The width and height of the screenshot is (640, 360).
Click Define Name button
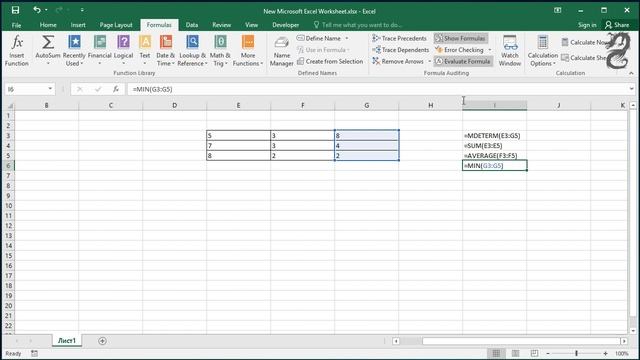click(x=318, y=38)
